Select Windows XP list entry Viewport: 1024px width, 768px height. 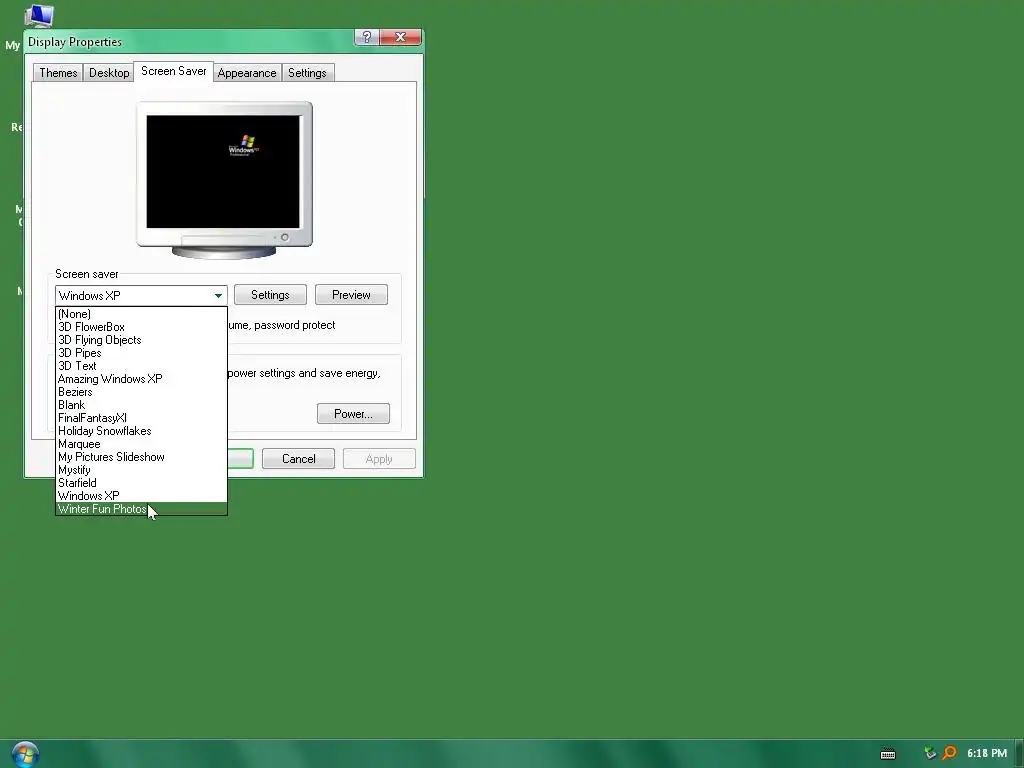141,496
